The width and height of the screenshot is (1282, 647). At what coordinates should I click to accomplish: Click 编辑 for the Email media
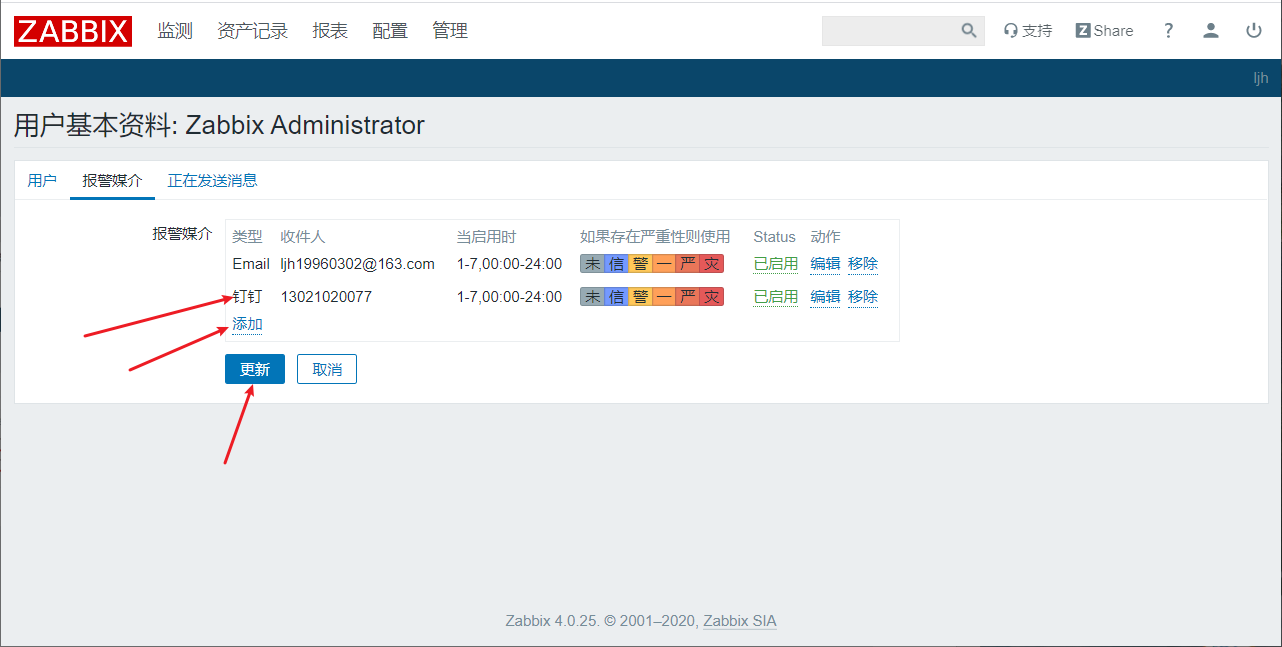pos(825,264)
